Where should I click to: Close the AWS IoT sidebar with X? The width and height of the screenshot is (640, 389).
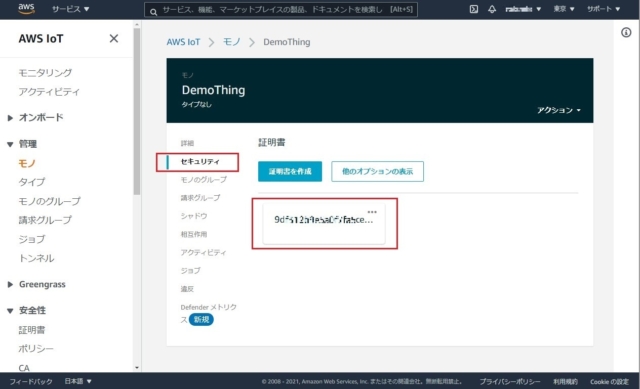(x=114, y=38)
